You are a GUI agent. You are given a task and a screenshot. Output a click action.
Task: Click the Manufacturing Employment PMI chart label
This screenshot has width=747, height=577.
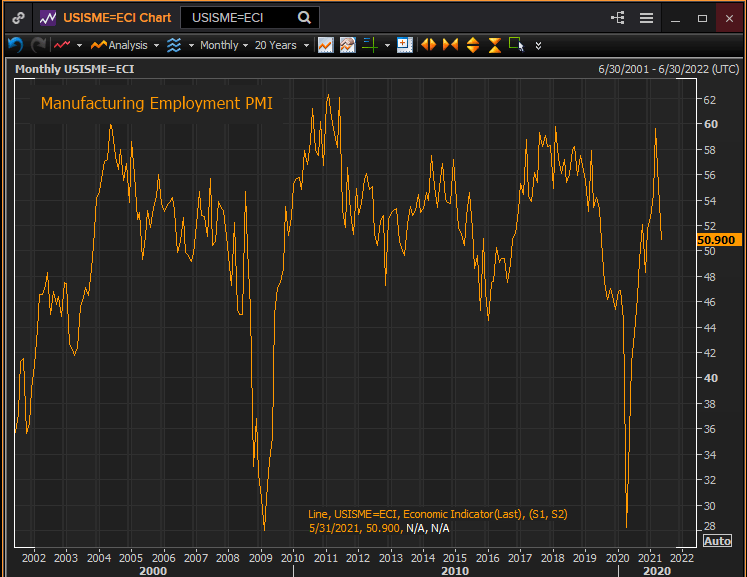tap(156, 103)
